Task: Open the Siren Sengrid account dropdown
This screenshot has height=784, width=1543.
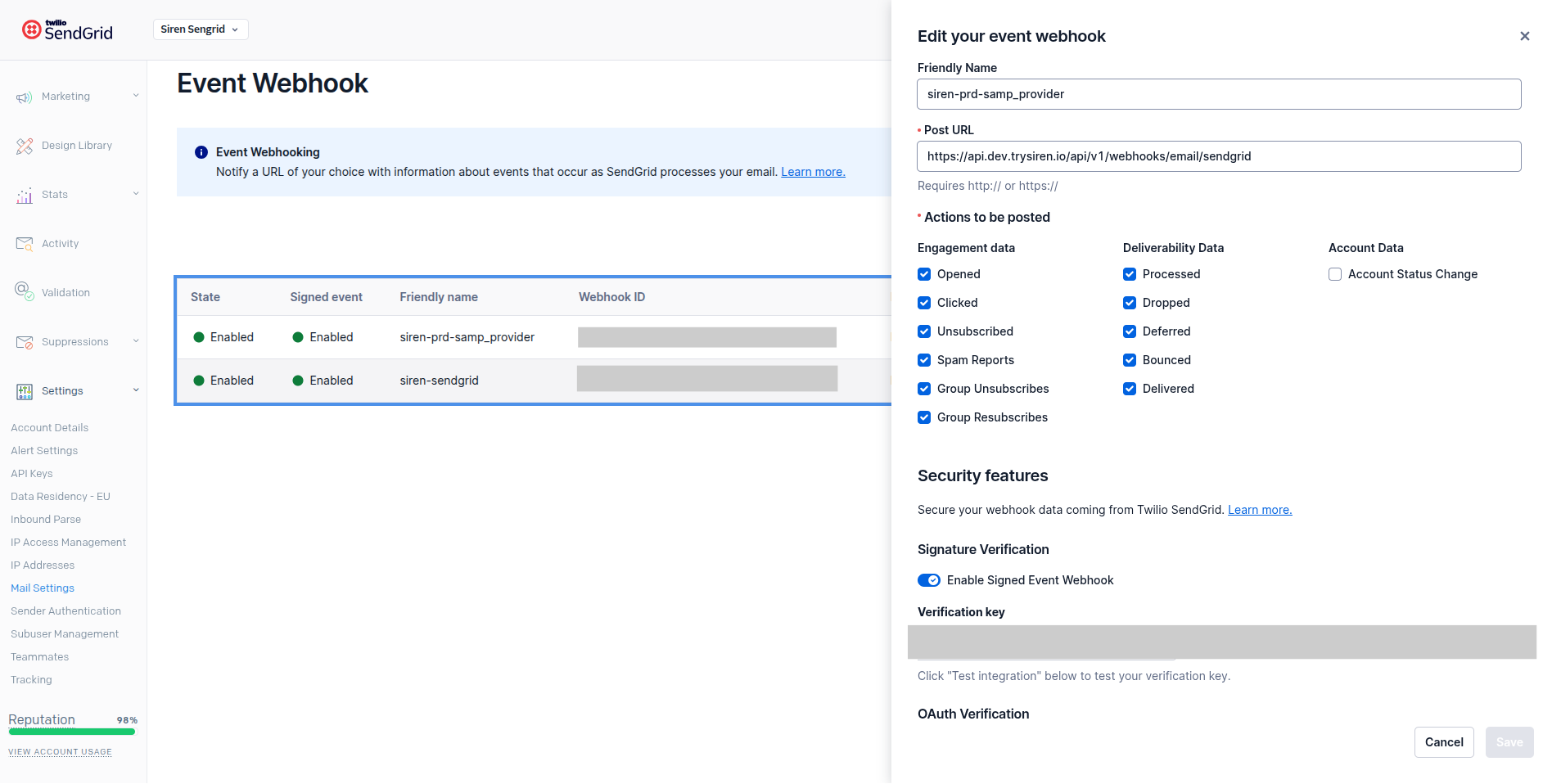Action: 200,29
